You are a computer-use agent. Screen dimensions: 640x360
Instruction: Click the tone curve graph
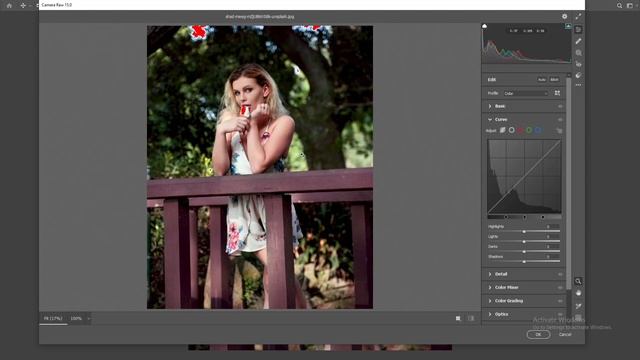(x=524, y=176)
